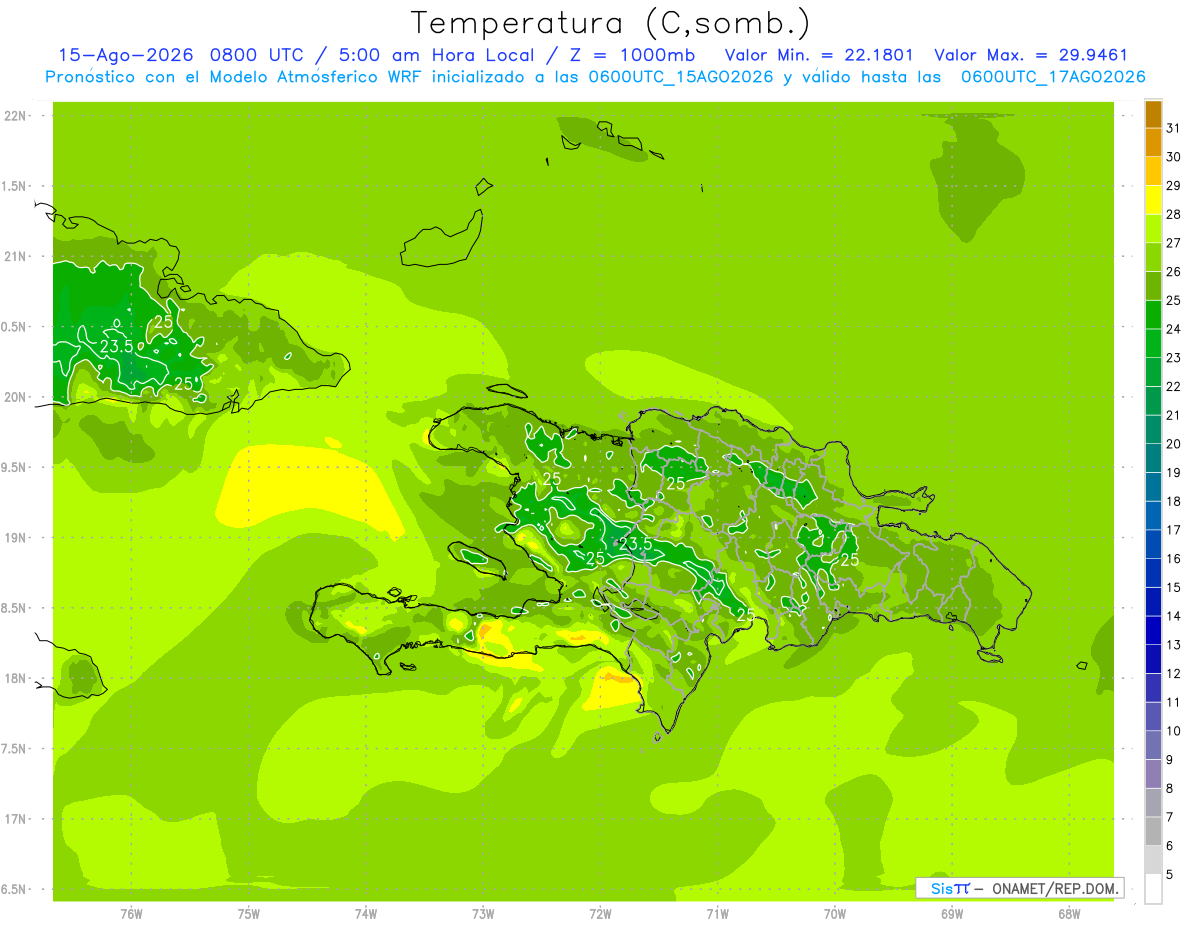Viewport: 1200px width, 927px height.
Task: Select the yellow 28 legend color block
Action: tap(1153, 201)
